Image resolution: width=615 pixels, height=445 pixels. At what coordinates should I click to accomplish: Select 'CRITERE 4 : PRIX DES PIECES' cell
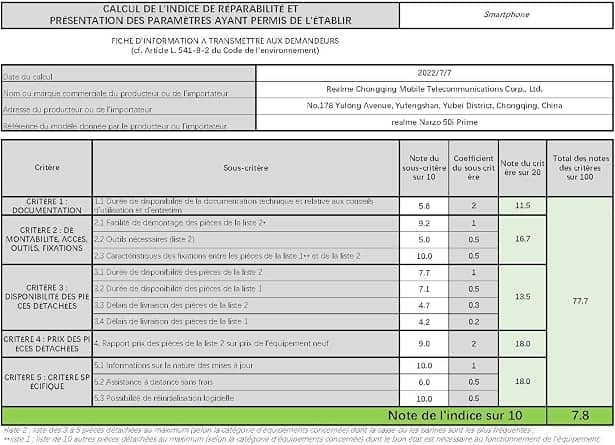pyautogui.click(x=47, y=344)
